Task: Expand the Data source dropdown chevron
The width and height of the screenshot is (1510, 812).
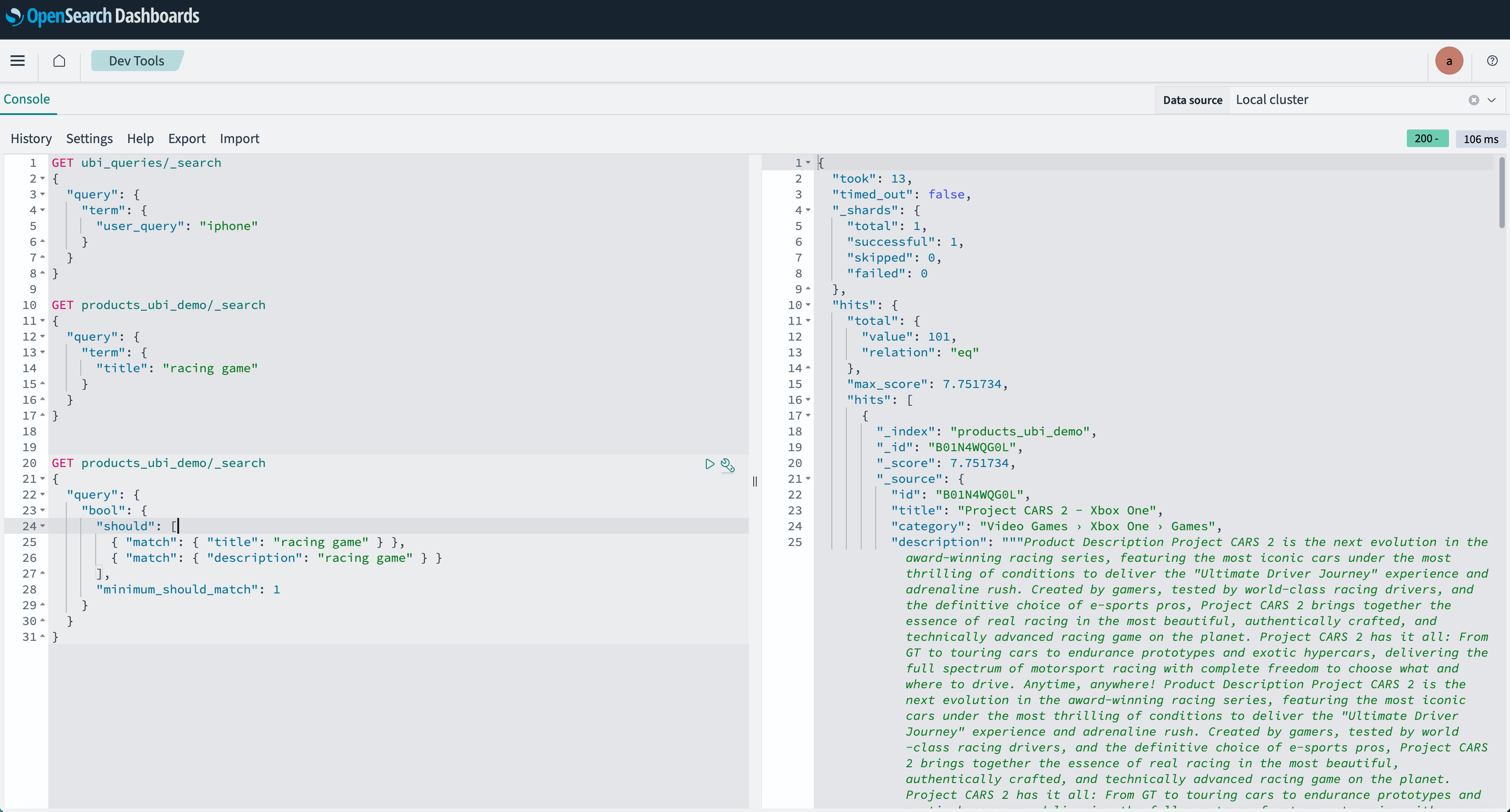Action: click(x=1491, y=100)
